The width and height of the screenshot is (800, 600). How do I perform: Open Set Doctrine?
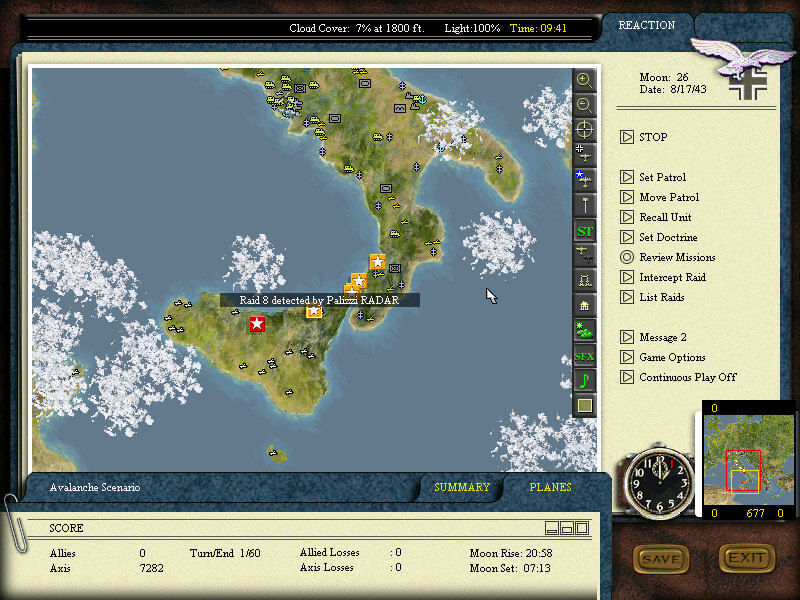659,237
